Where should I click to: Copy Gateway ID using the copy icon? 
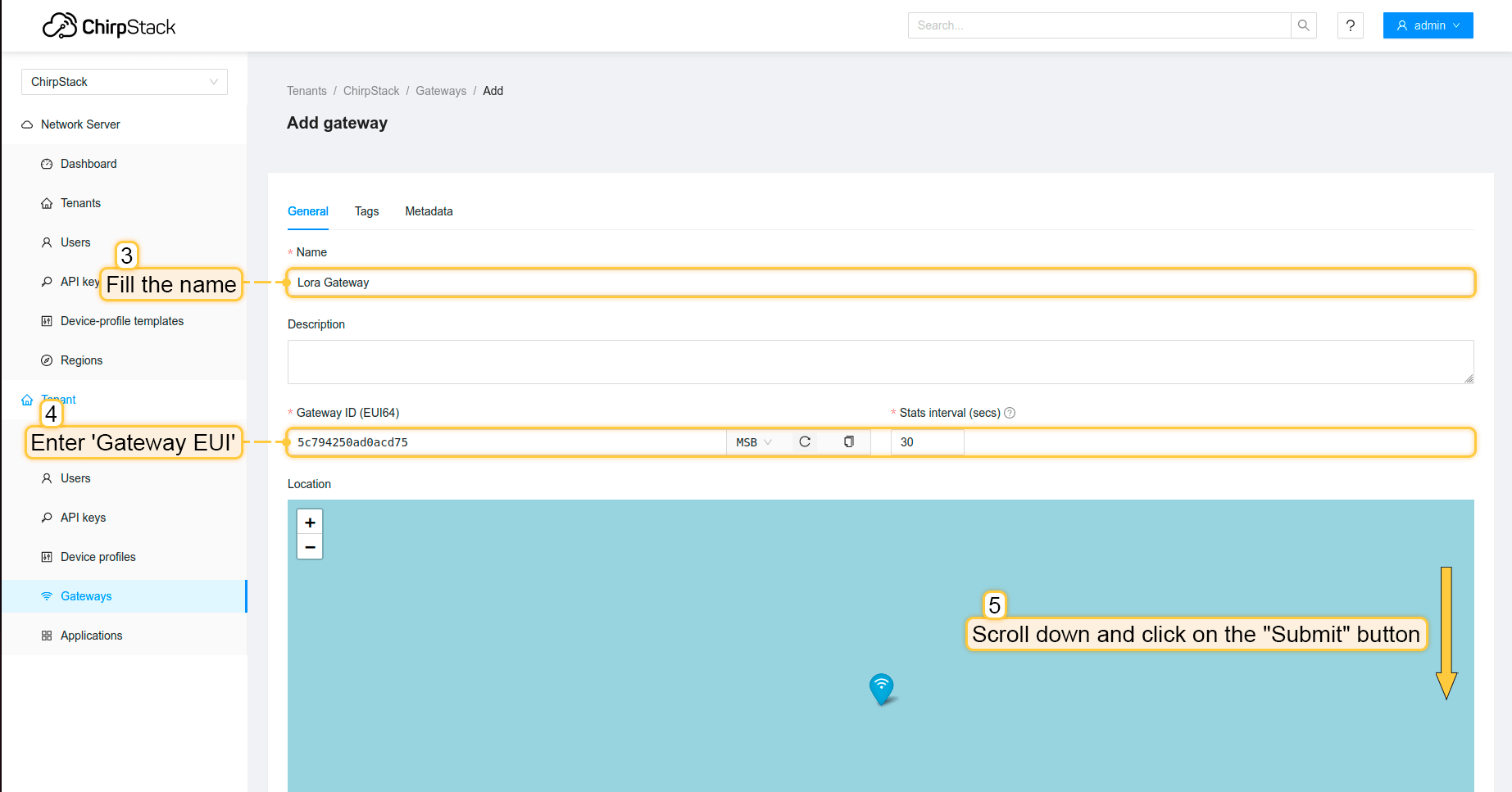point(848,441)
